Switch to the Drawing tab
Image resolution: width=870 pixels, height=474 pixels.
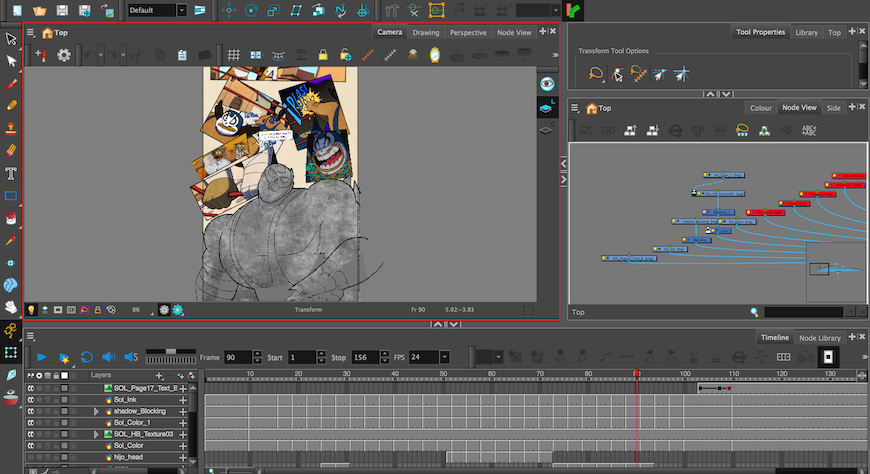426,33
